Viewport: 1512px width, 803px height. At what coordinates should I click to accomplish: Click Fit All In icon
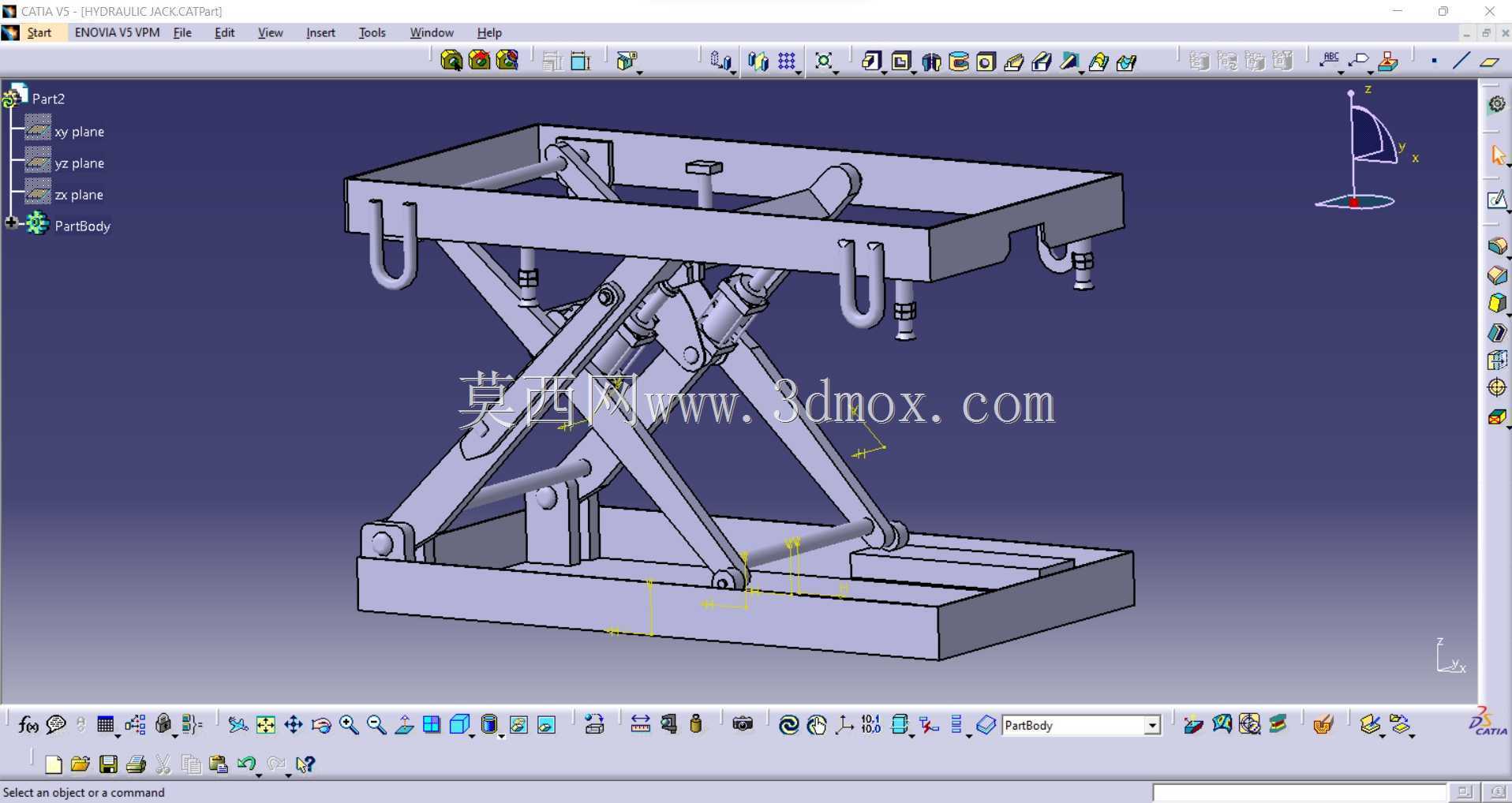(266, 724)
